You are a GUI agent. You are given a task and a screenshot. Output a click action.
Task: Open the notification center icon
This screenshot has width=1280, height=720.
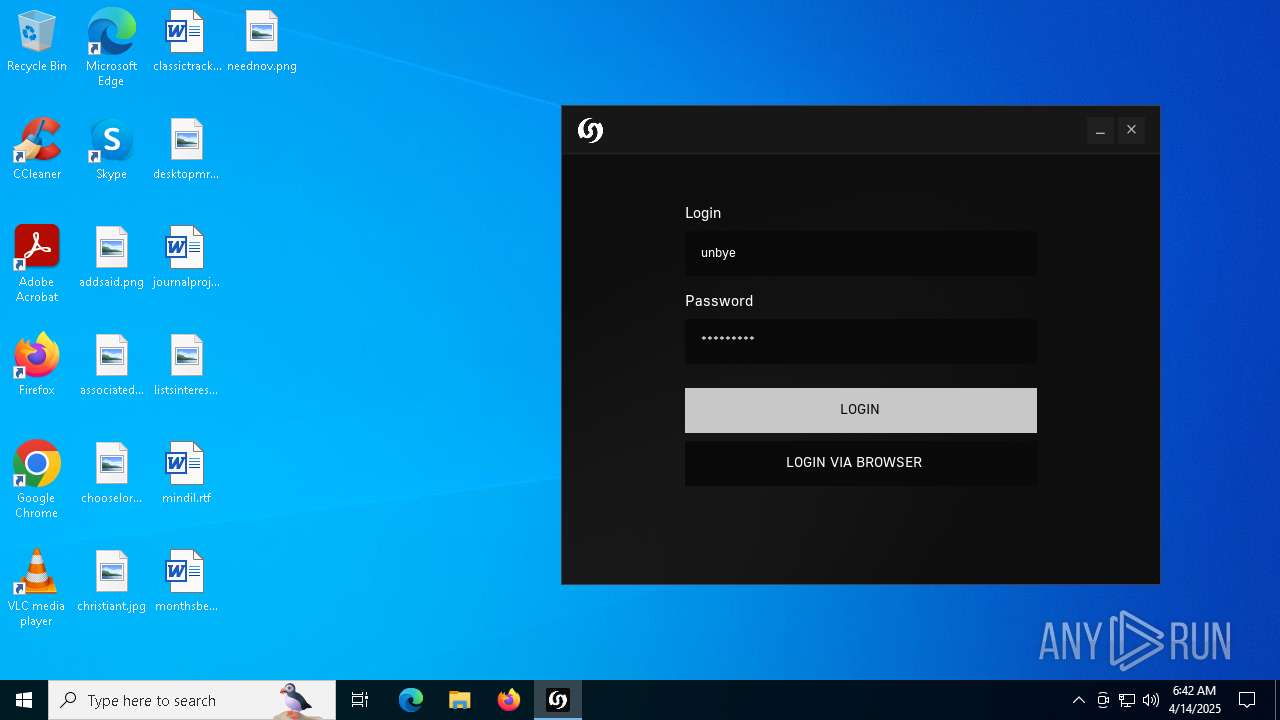(x=1247, y=700)
